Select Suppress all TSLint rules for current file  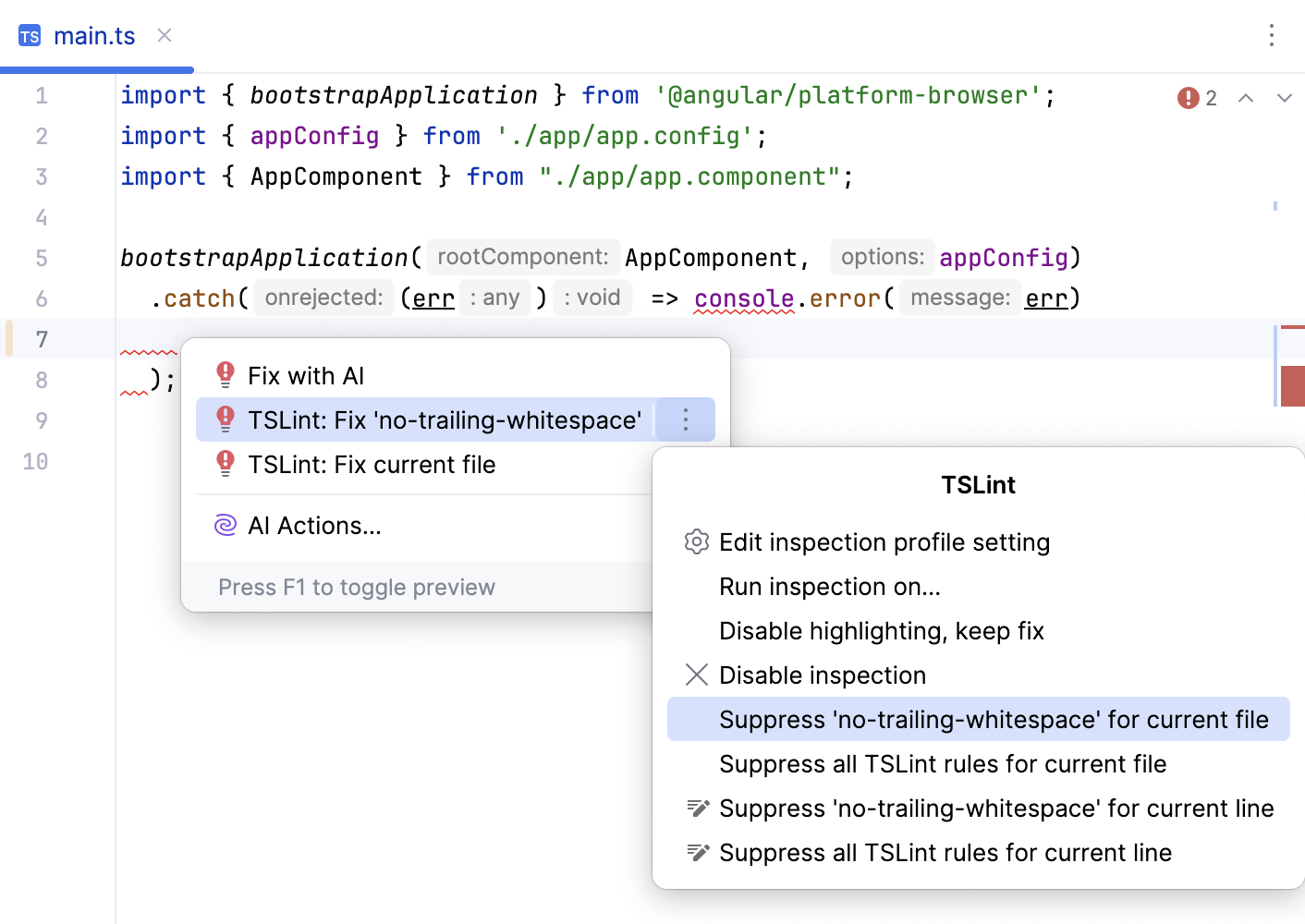click(x=943, y=763)
